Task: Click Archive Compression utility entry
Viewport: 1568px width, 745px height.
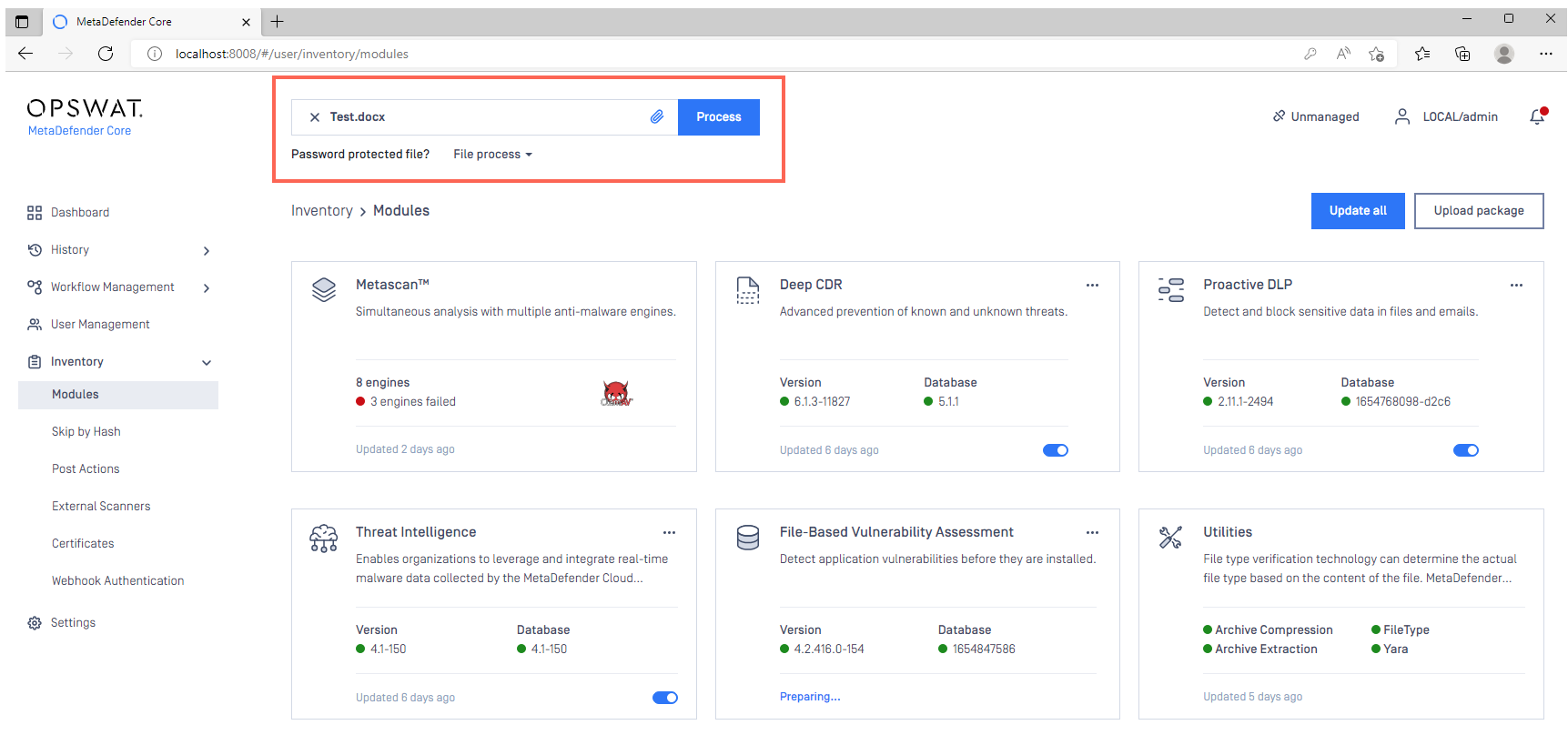Action: (1268, 630)
